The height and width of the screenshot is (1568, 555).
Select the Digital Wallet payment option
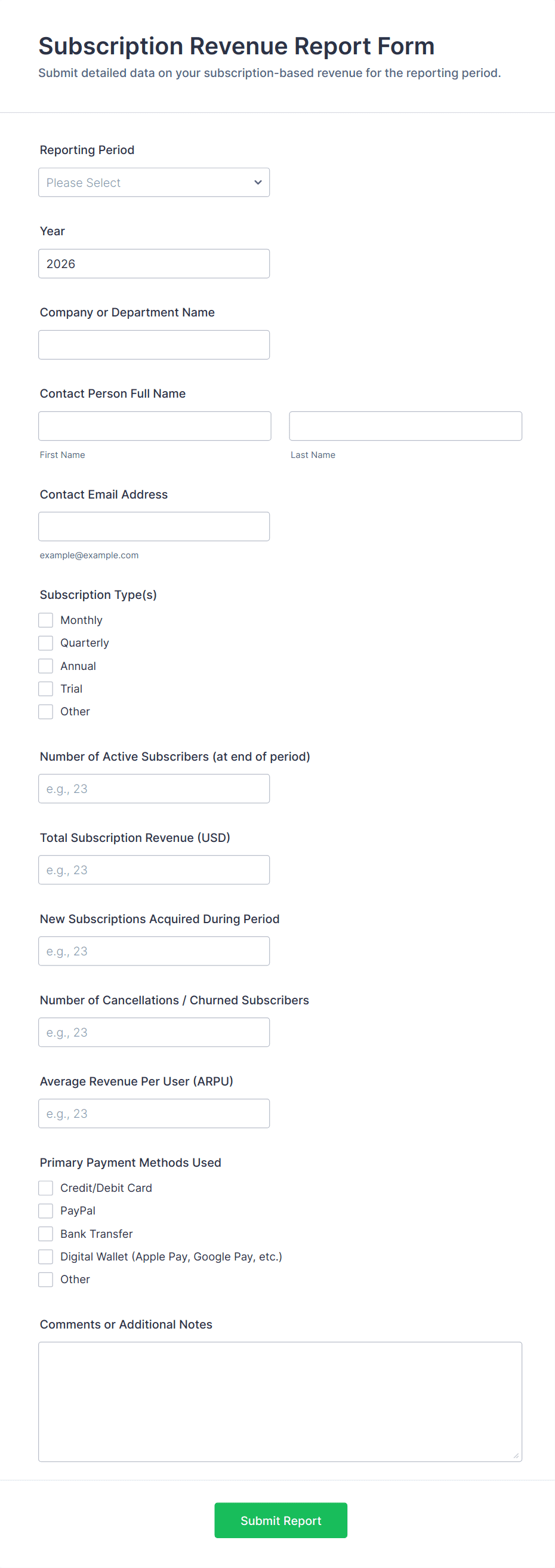click(45, 1256)
